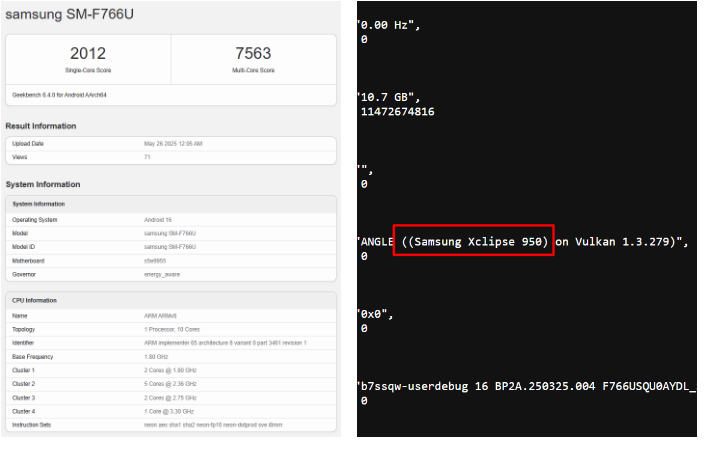Image resolution: width=706 pixels, height=451 pixels.
Task: Click the word 'ANGLE' in the terminal output
Action: [x=377, y=242]
